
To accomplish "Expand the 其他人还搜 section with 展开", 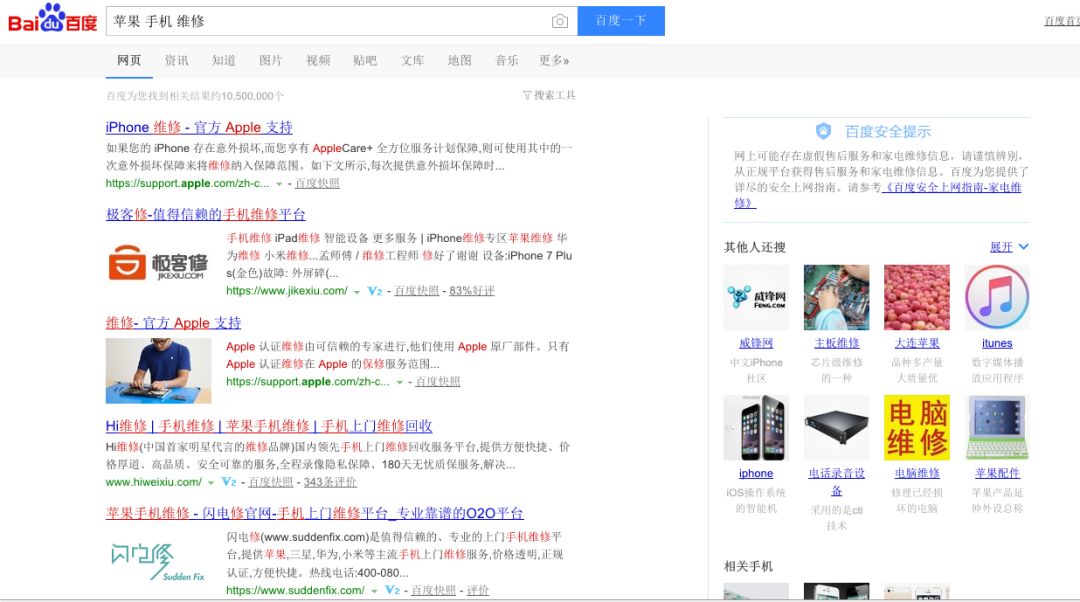I will (1008, 247).
